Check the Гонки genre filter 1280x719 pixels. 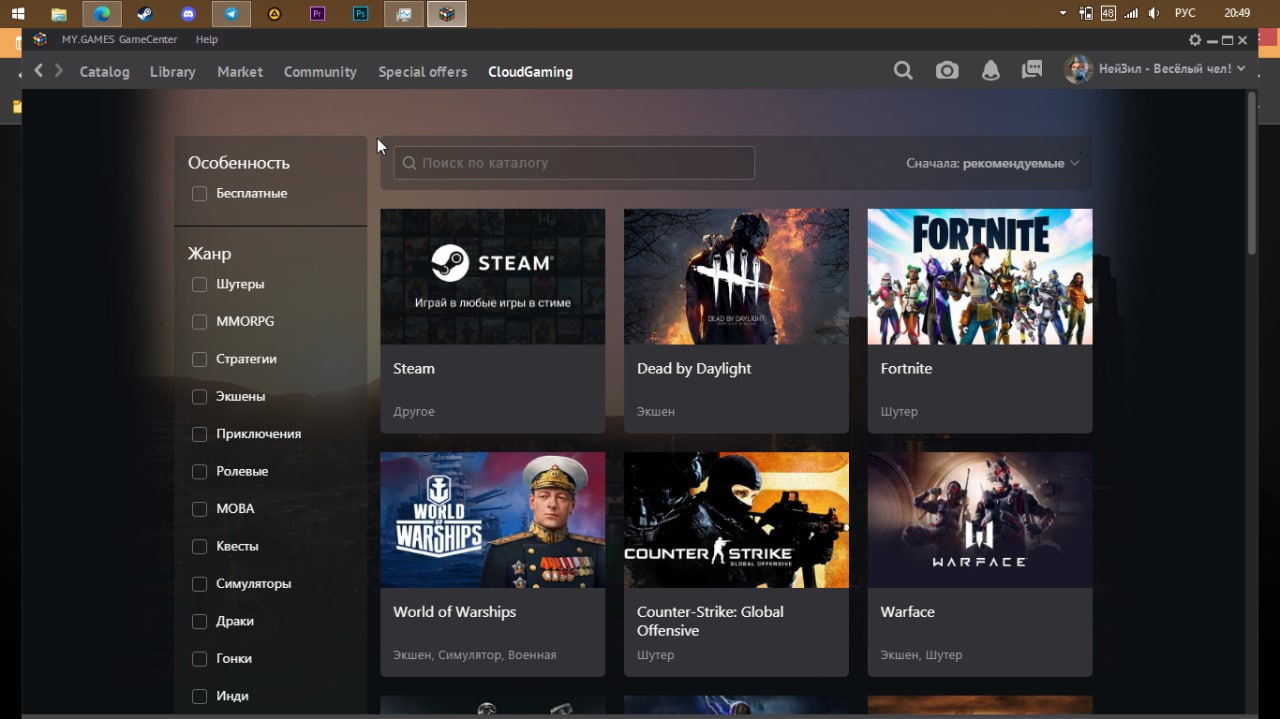[199, 659]
